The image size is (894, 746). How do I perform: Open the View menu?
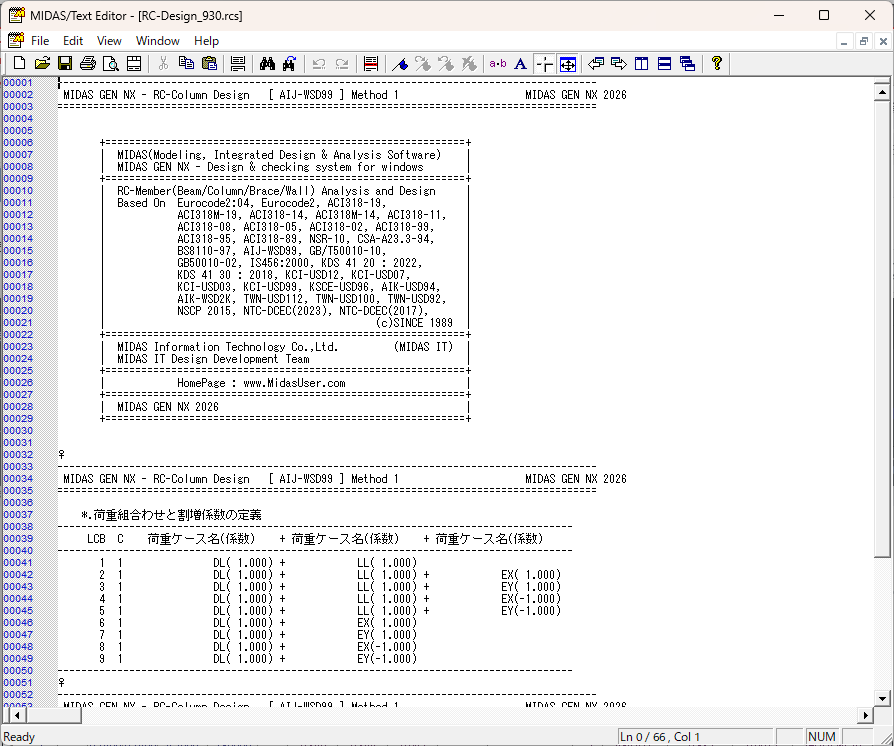109,40
